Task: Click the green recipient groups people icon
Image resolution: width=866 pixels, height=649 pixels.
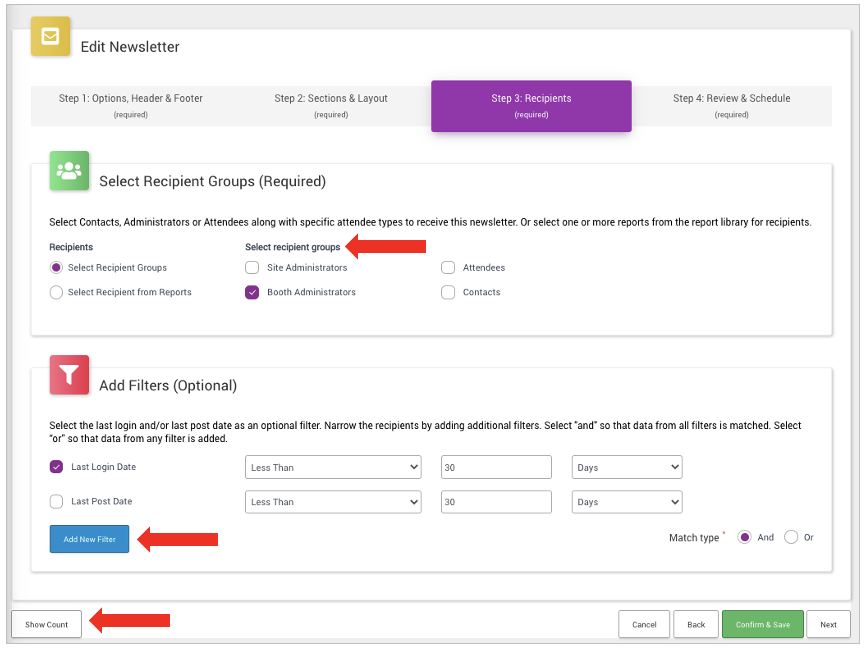Action: click(69, 171)
